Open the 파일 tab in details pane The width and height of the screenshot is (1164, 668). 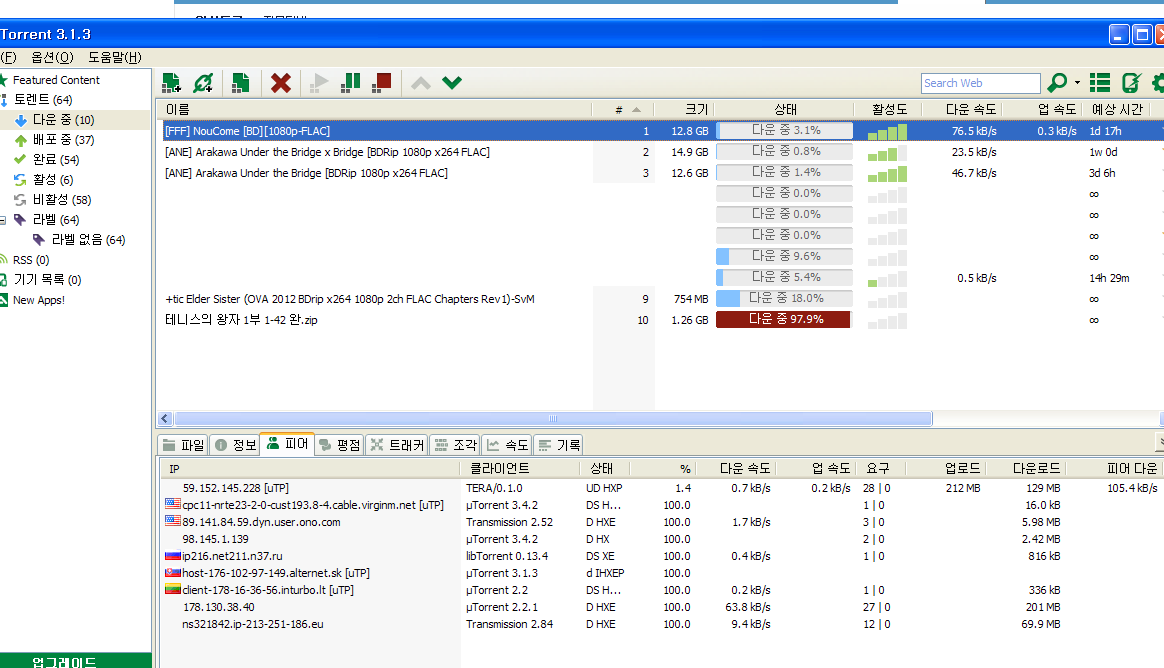tap(183, 445)
